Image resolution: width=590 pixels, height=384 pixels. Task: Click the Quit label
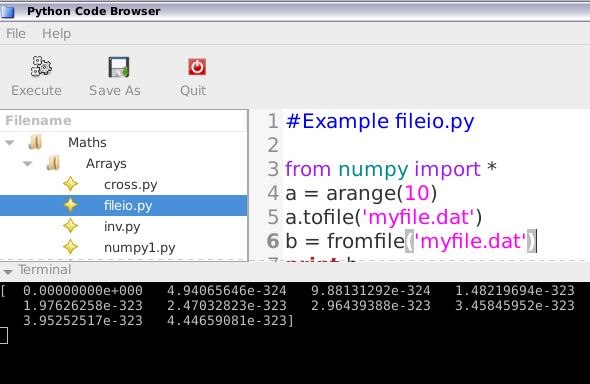coord(193,91)
